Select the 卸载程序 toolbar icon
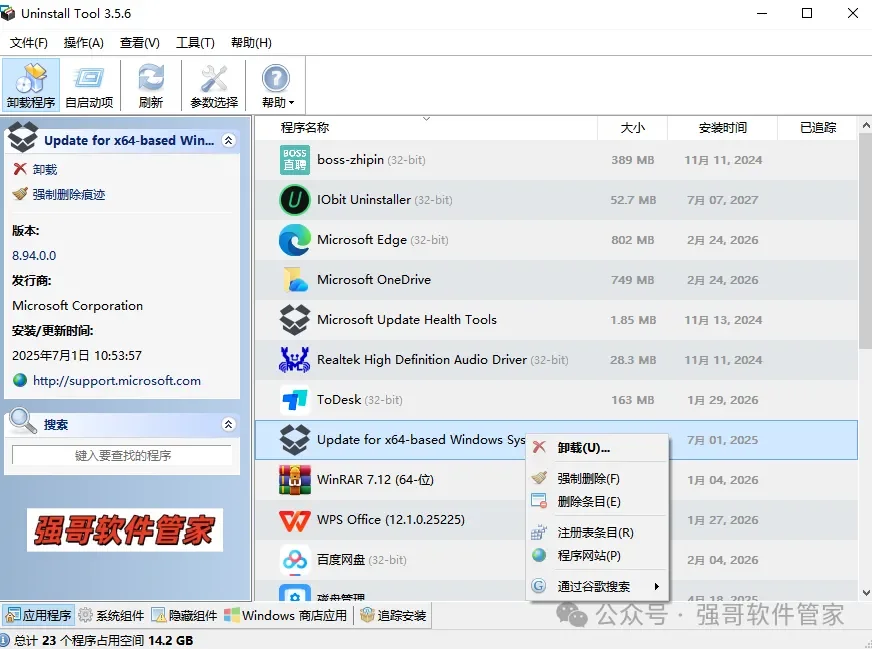This screenshot has height=649, width=872. pyautogui.click(x=31, y=85)
